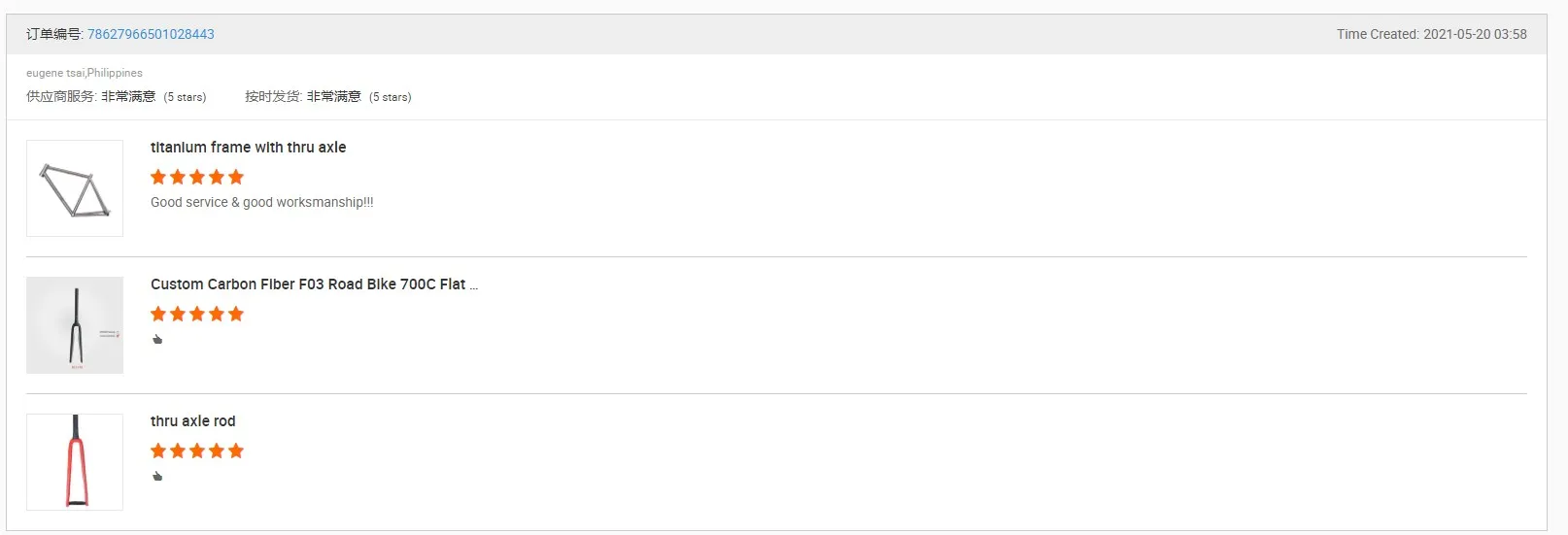1568x535 pixels.
Task: Click star rating under titanium frame title
Action: pos(197,177)
